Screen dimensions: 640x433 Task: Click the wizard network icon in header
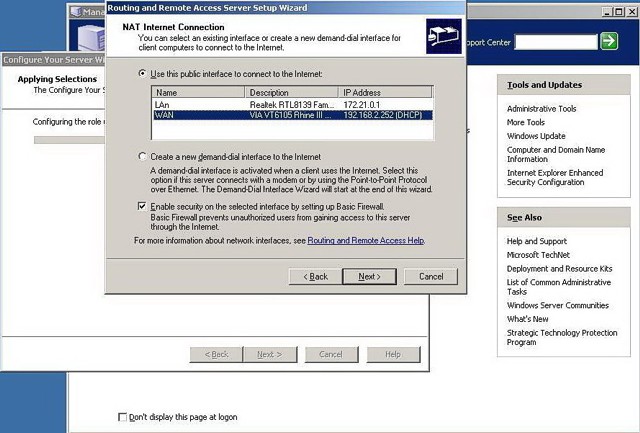coord(444,36)
